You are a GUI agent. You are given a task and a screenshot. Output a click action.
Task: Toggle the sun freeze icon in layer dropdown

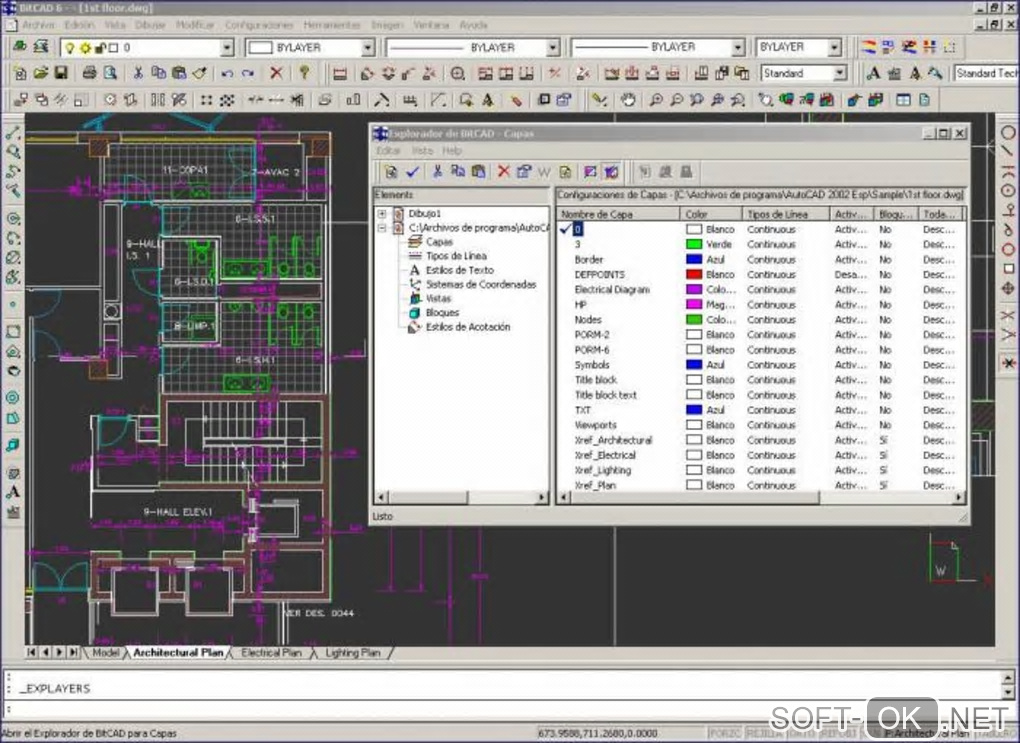86,47
